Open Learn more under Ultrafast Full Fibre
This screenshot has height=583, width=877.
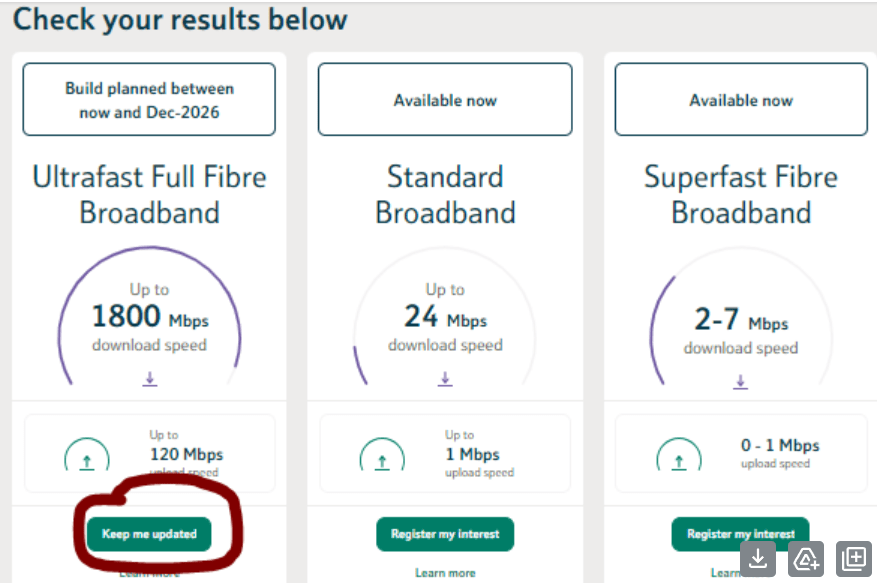pos(149,574)
